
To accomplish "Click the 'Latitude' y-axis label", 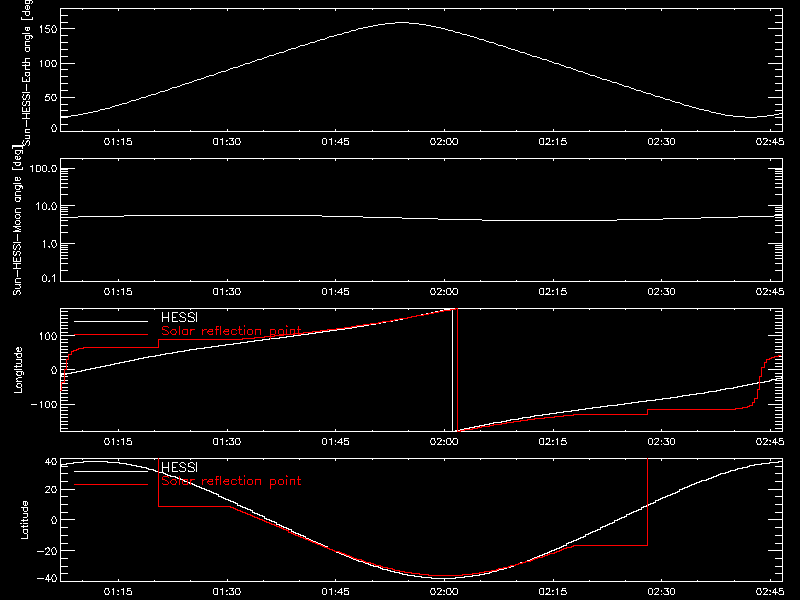I will click(x=24, y=520).
